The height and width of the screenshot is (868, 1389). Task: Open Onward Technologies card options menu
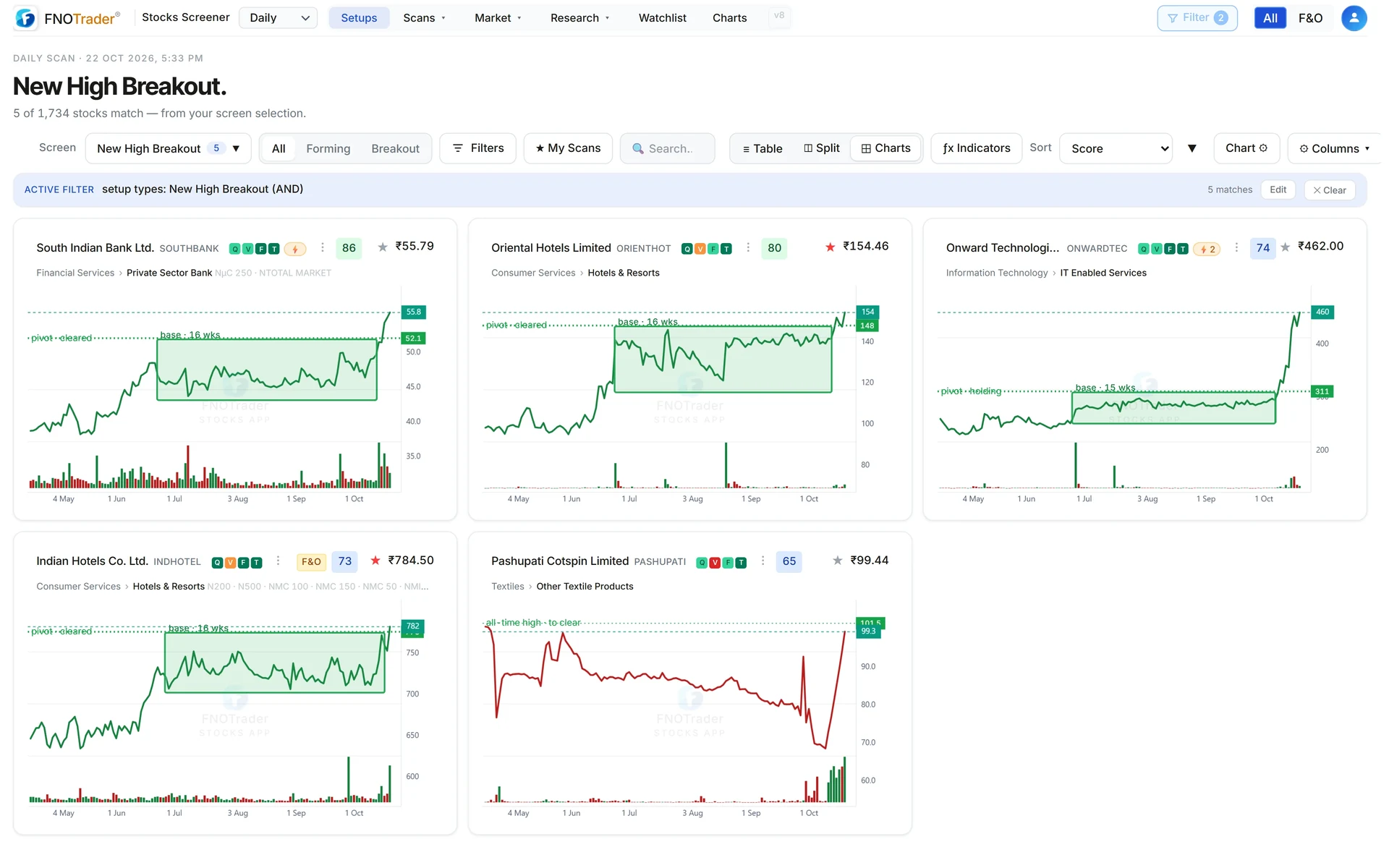point(1236,247)
